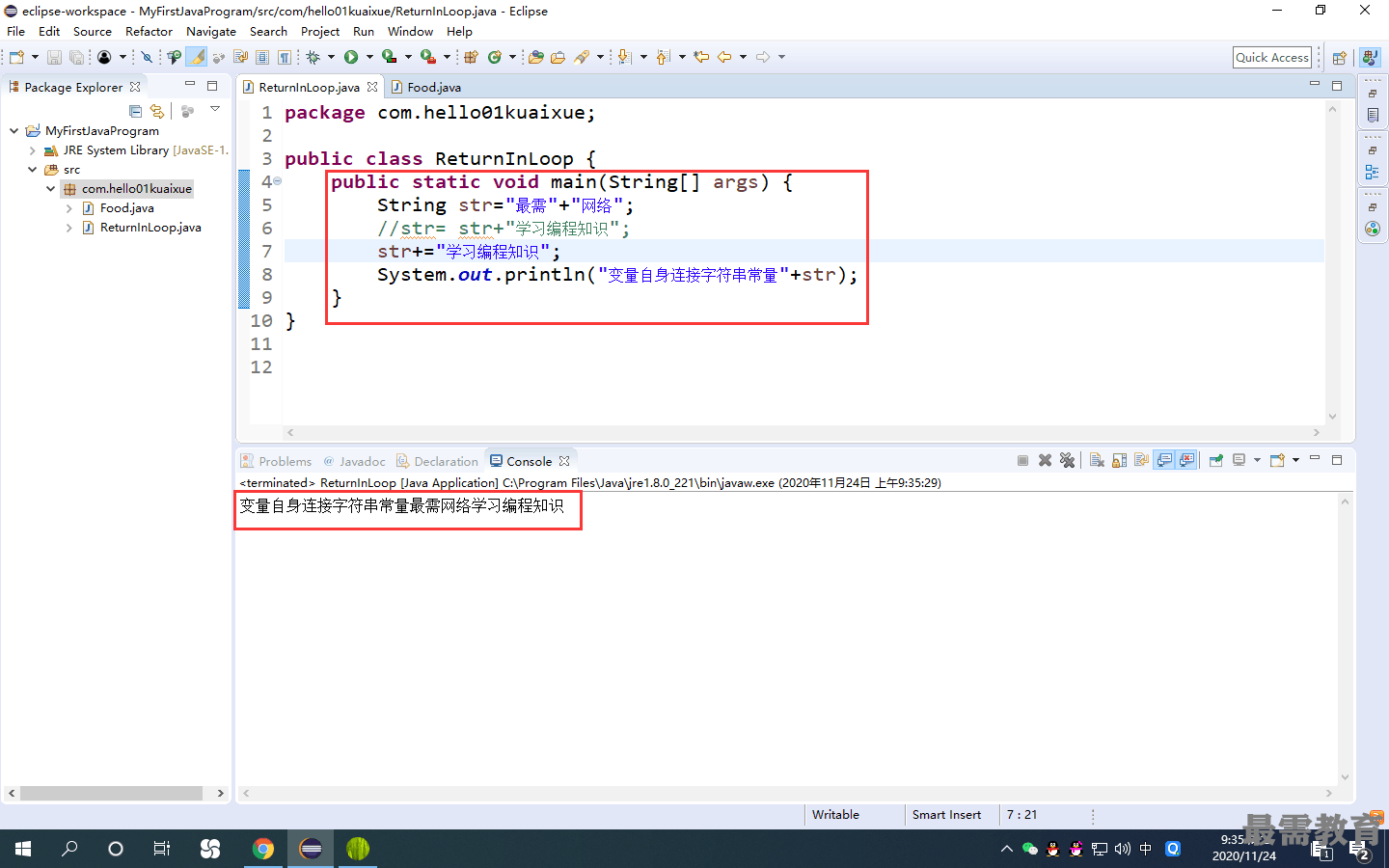Toggle Show Whitespace Characters
The image size is (1389, 868).
point(285,57)
